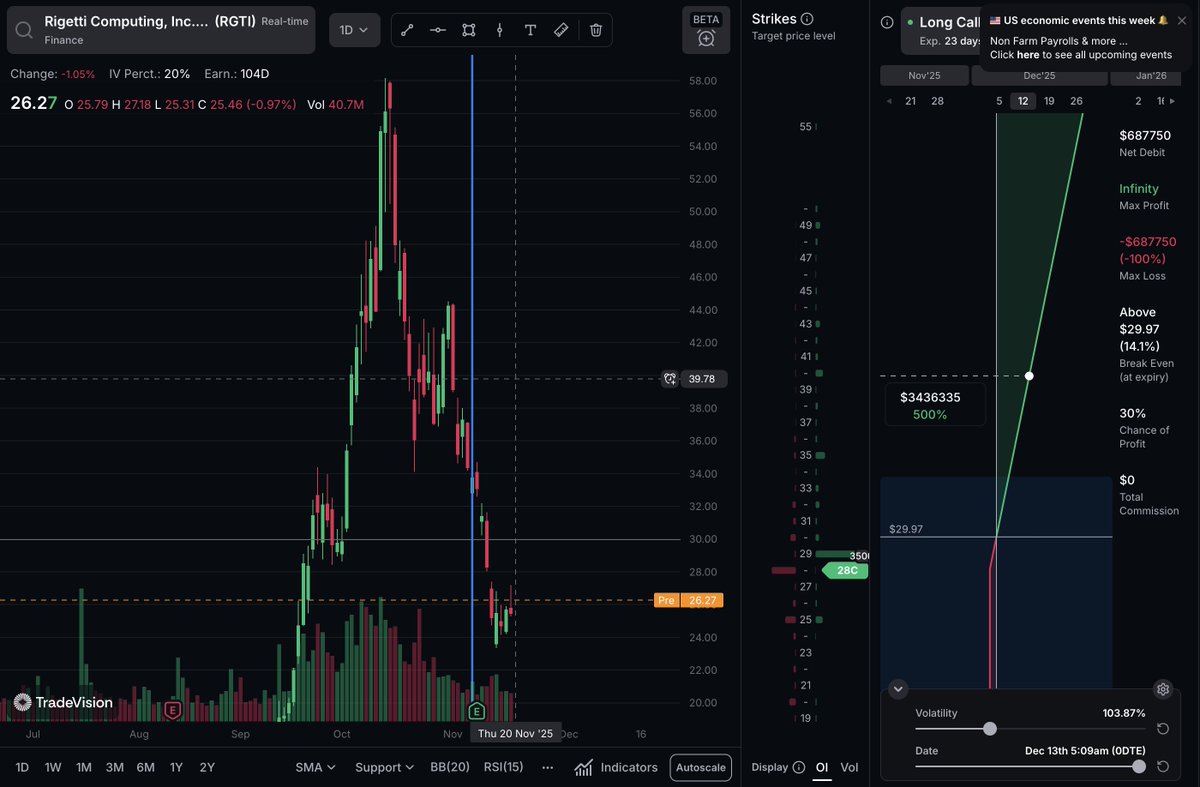1200x787 pixels.
Task: Reset the Volatility slider value
Action: tap(1163, 729)
